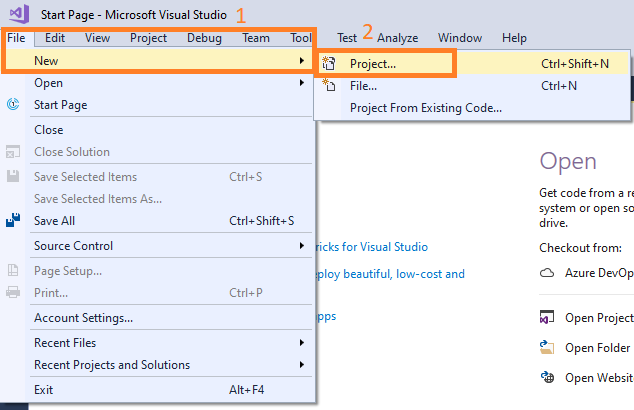
Task: Click the Alt+F4 shortcut text
Action: 246,389
